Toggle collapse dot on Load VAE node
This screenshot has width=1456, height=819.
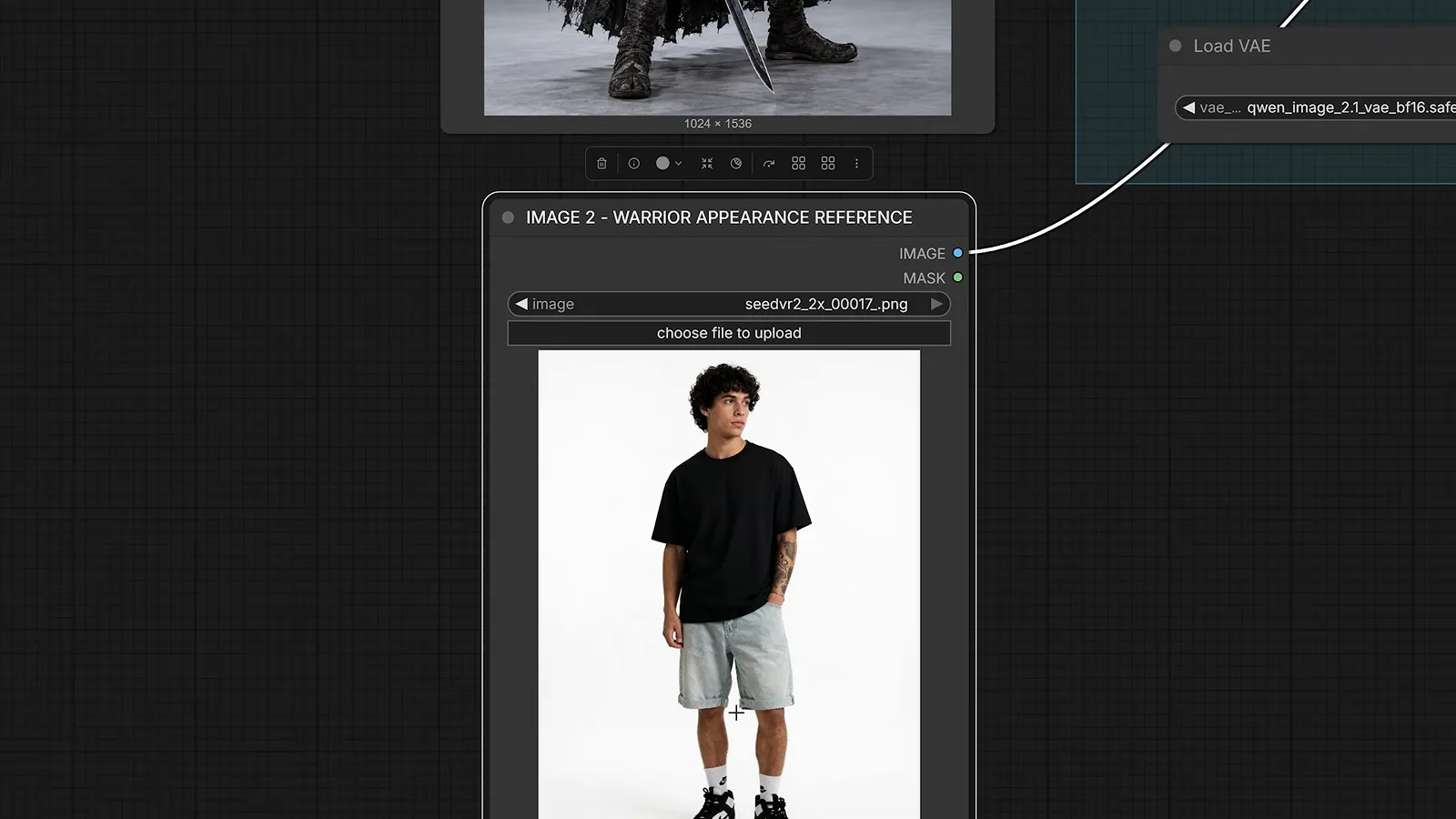[1175, 45]
